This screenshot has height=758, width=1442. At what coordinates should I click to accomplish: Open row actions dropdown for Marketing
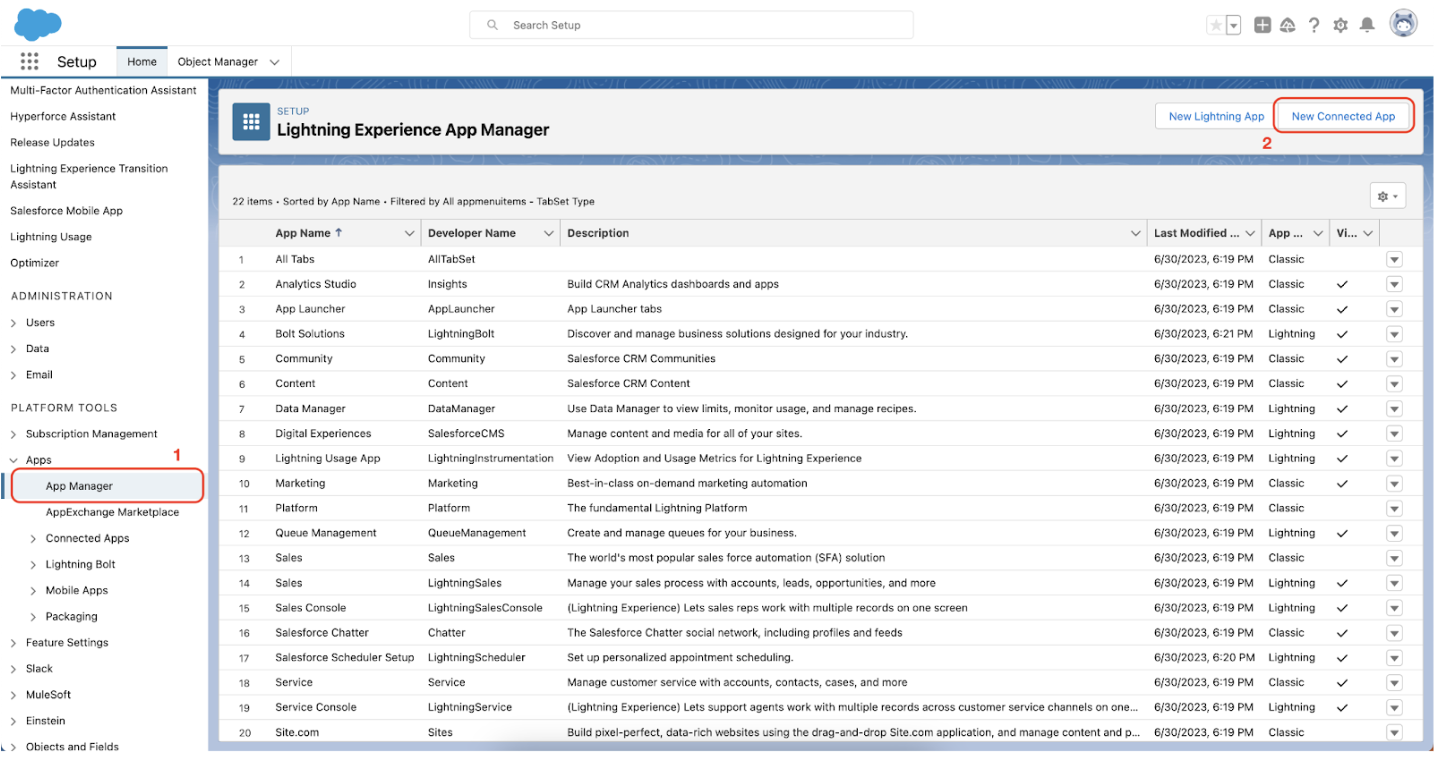[1394, 483]
